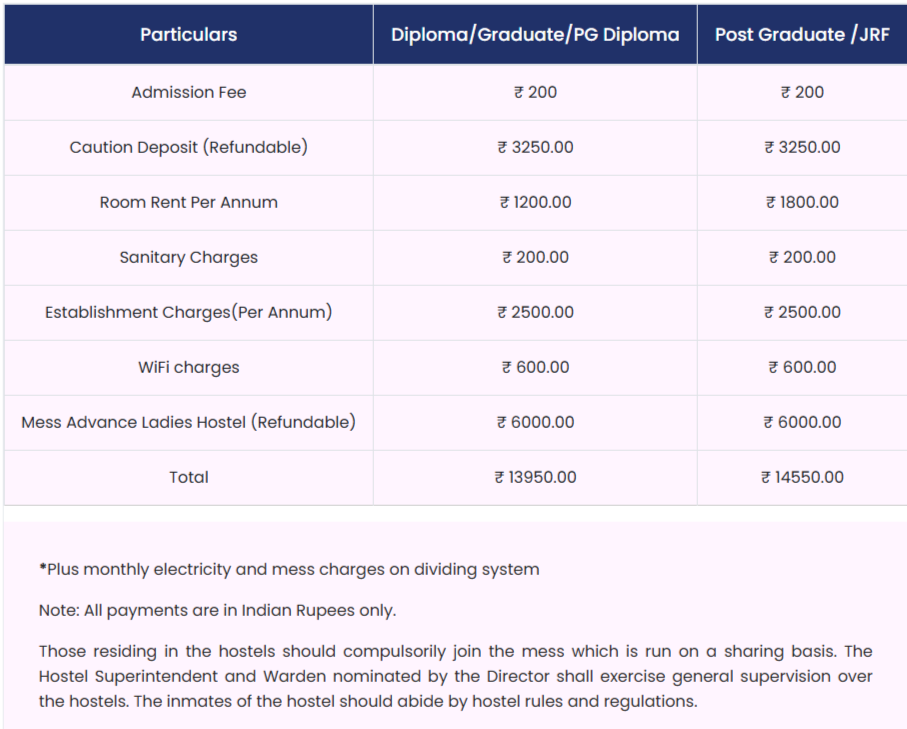Viewport: 907px width, 729px height.
Task: Click the Particulars column header
Action: click(x=188, y=34)
